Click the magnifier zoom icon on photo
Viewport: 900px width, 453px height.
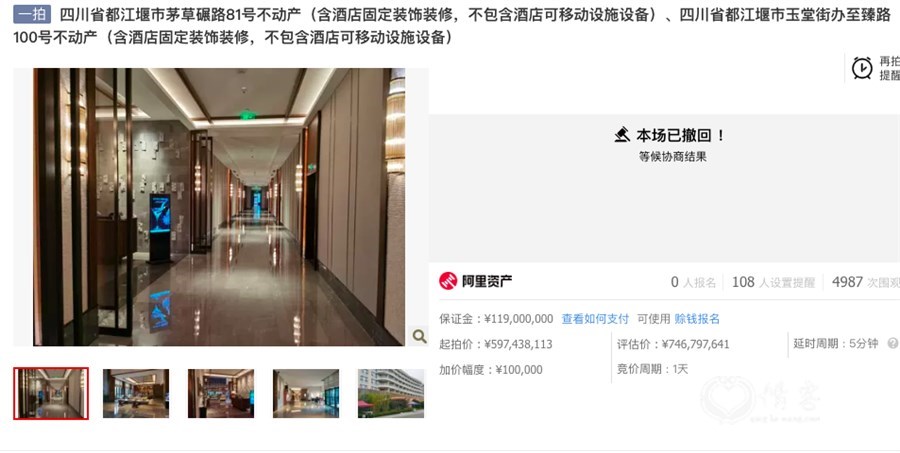[x=419, y=336]
